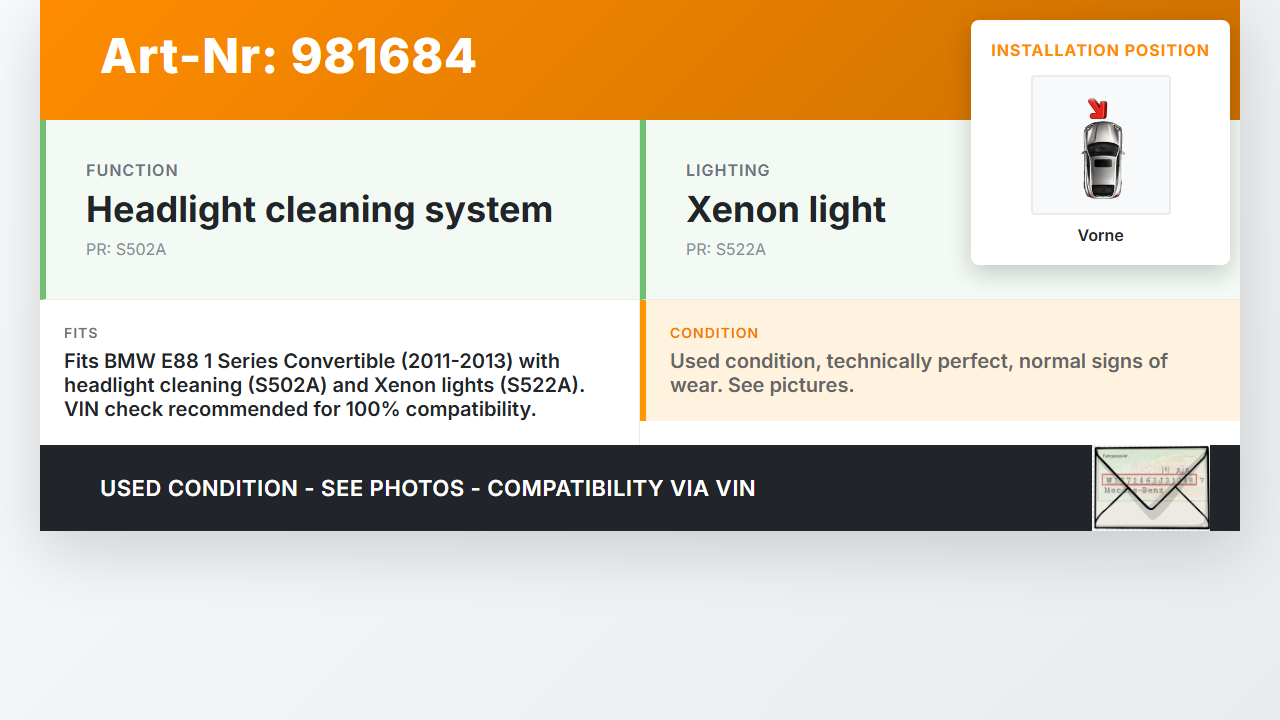Click the used condition description text

coord(918,373)
